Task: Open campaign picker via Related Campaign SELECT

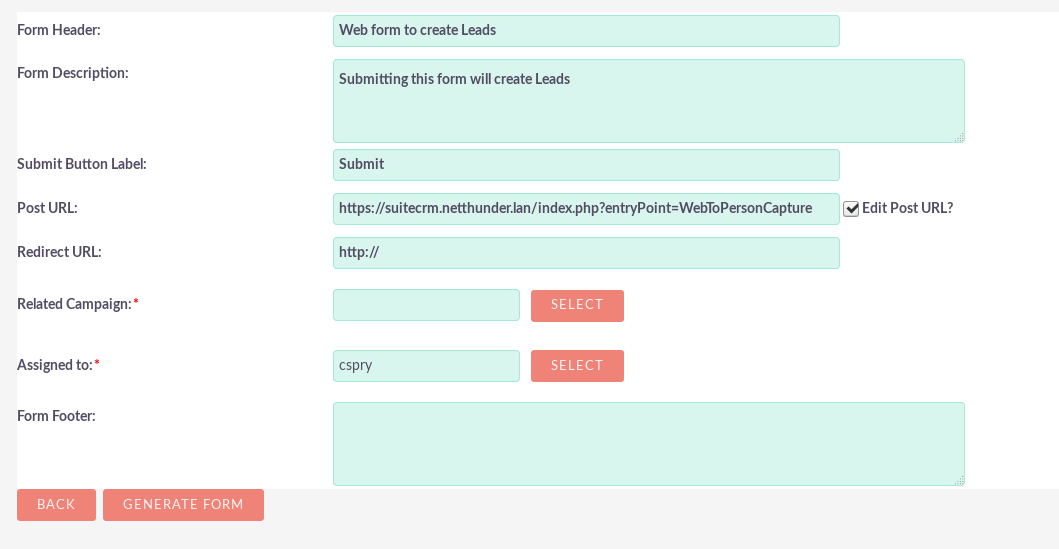Action: tap(577, 306)
